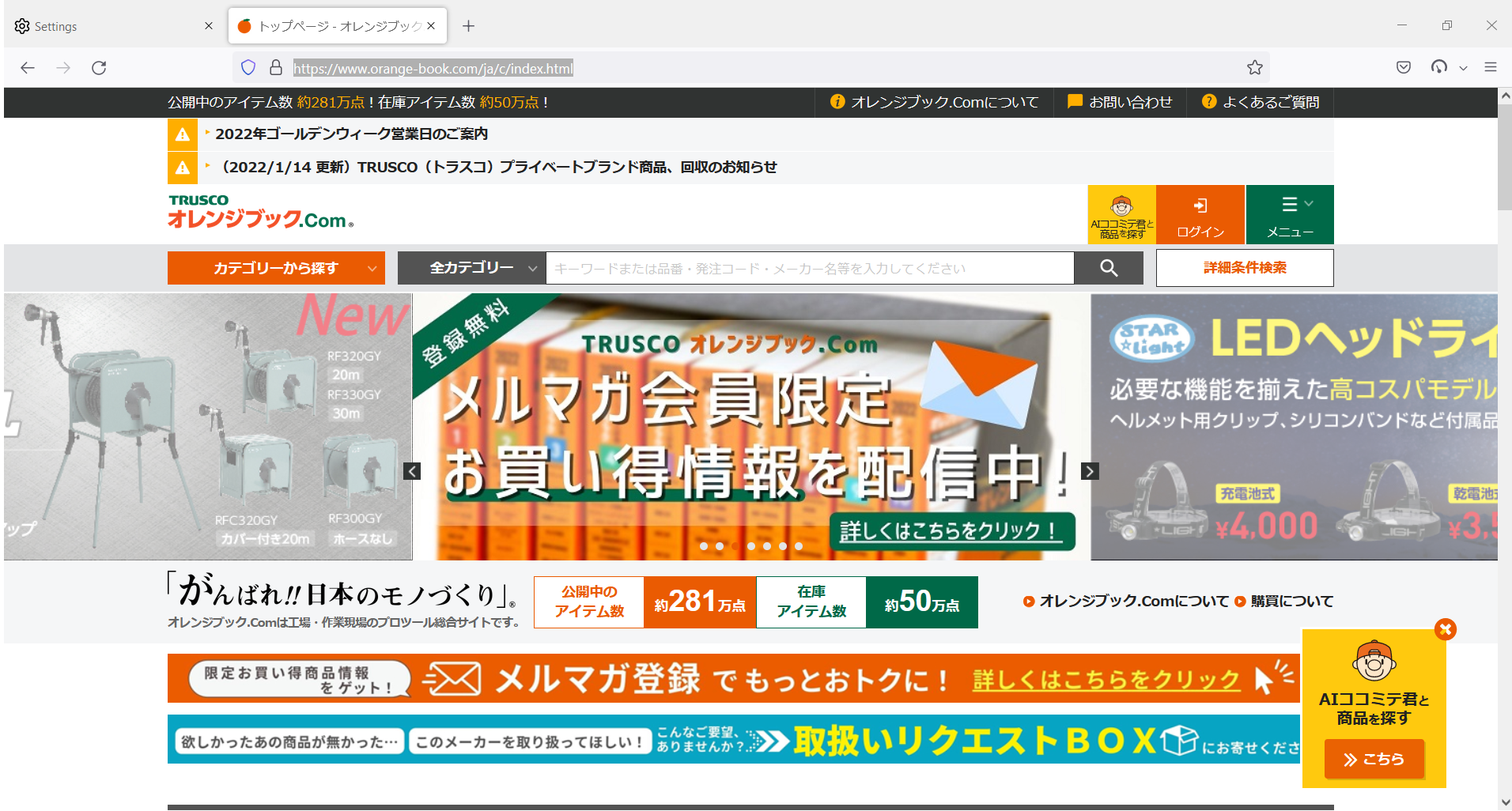
Task: Switch to the Settings tab
Action: coord(114,26)
